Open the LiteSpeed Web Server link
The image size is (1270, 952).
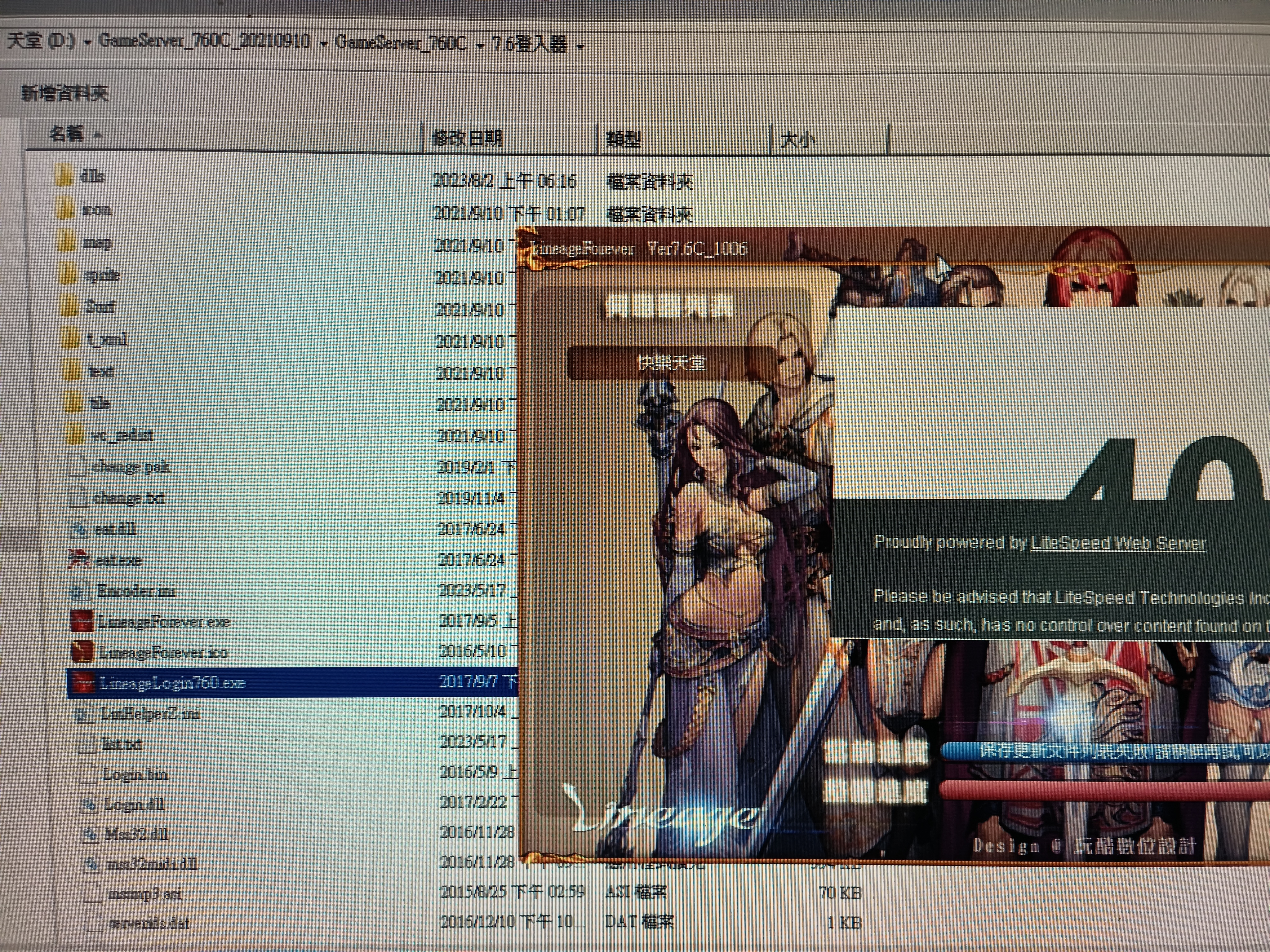coord(1118,543)
